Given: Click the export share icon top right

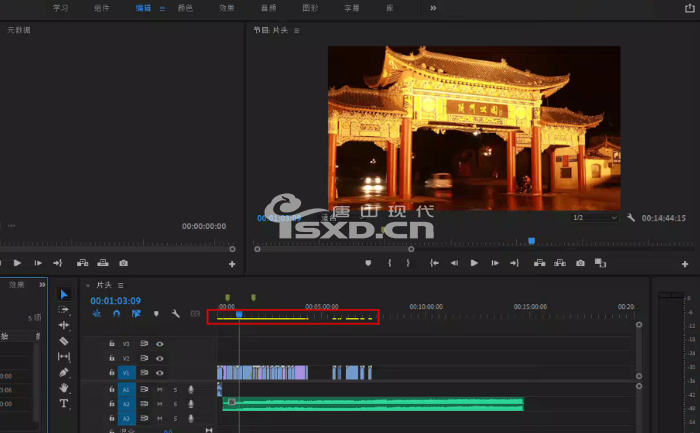Looking at the screenshot, I should point(690,8).
